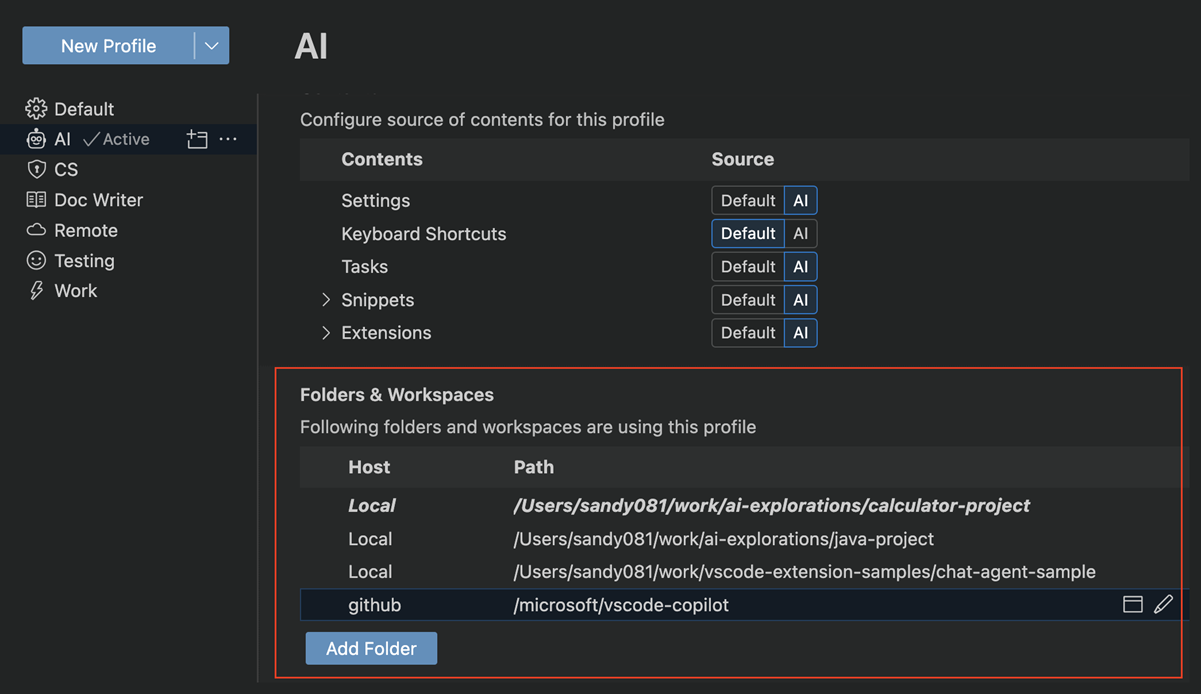Open a new window with the AI profile icon
The height and width of the screenshot is (694, 1201).
[197, 139]
